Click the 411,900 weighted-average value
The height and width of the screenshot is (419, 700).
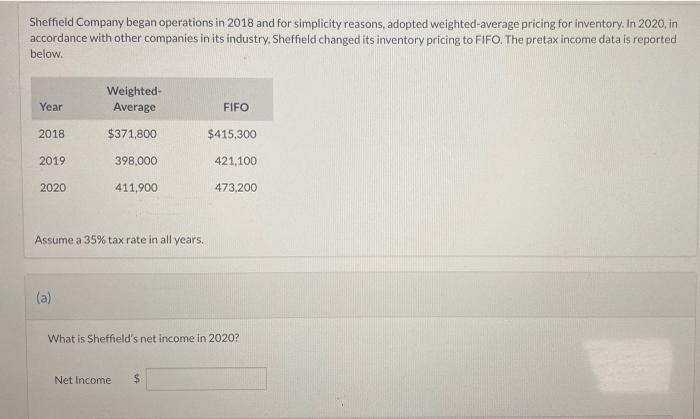[136, 187]
